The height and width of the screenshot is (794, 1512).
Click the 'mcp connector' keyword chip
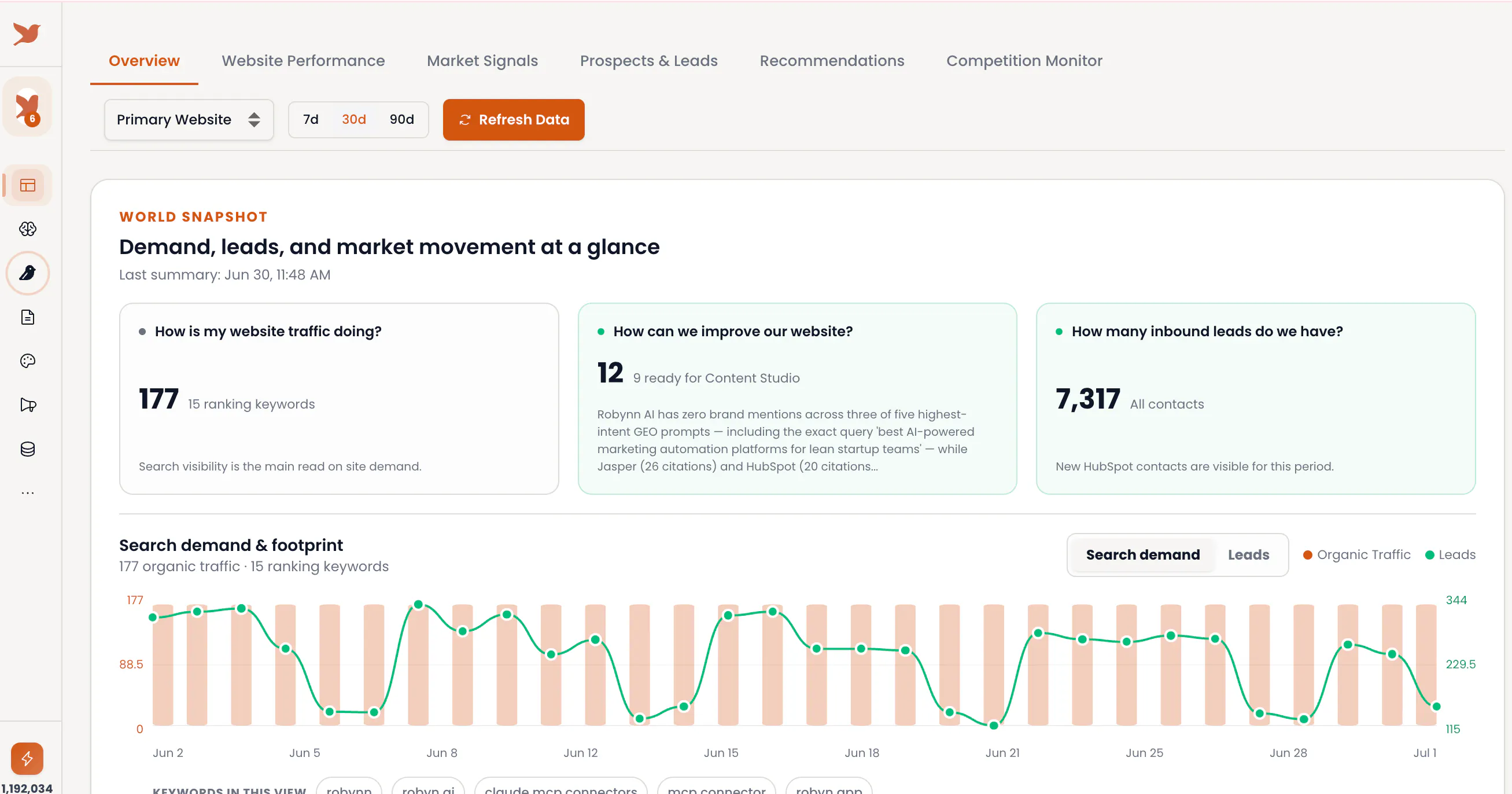click(716, 787)
